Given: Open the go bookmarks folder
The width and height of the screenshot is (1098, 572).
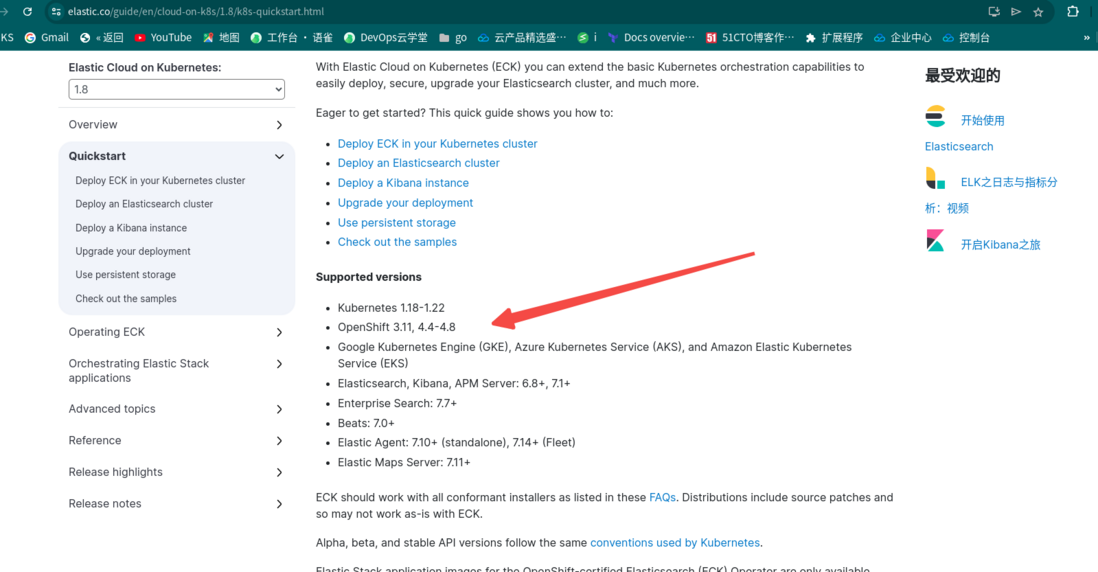Looking at the screenshot, I should [x=452, y=38].
